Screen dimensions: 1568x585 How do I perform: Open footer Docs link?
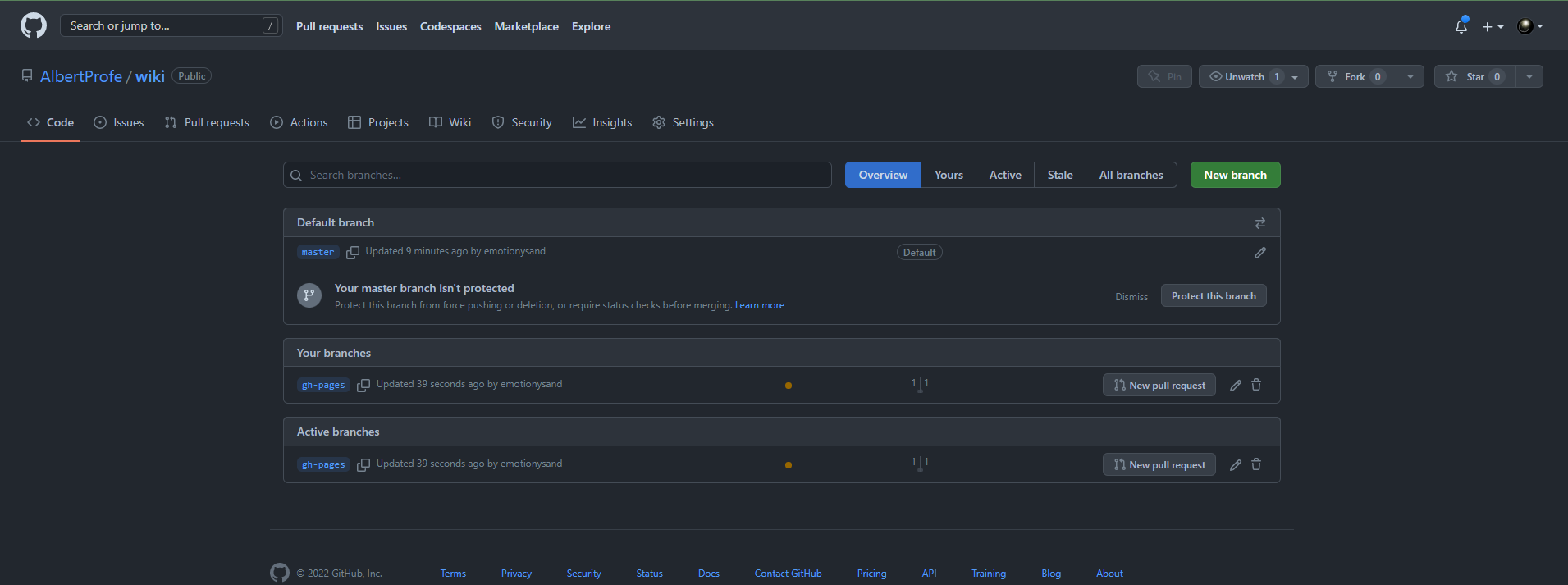[709, 574]
